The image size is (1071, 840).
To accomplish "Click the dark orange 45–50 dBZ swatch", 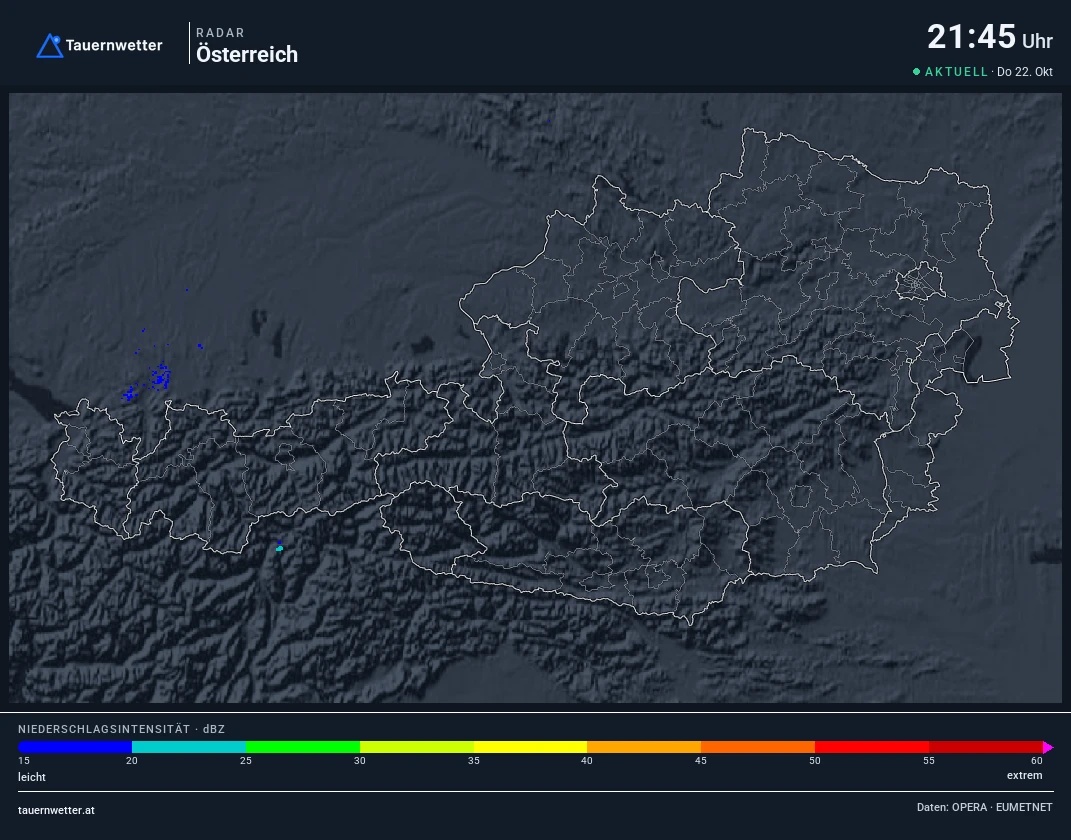I will (x=758, y=747).
